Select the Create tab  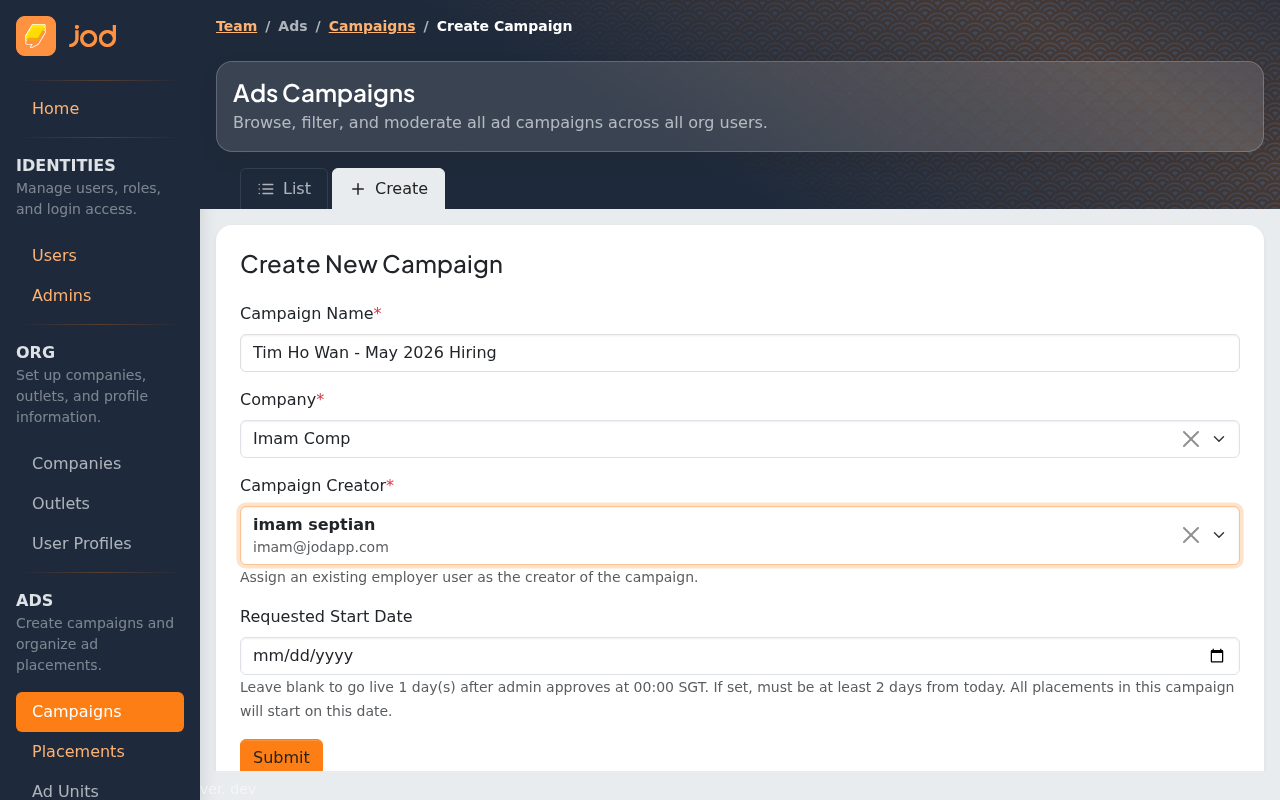(x=388, y=188)
